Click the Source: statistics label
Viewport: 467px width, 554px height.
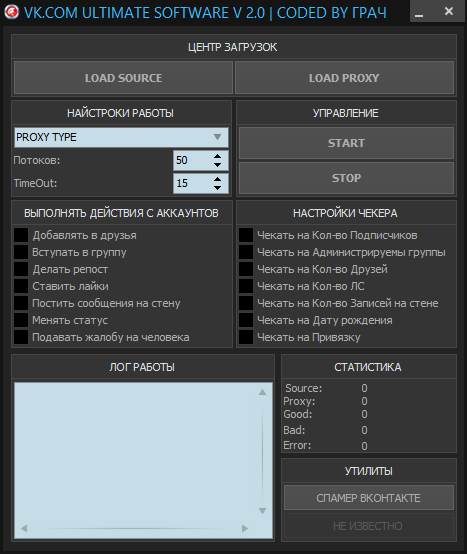tap(303, 388)
